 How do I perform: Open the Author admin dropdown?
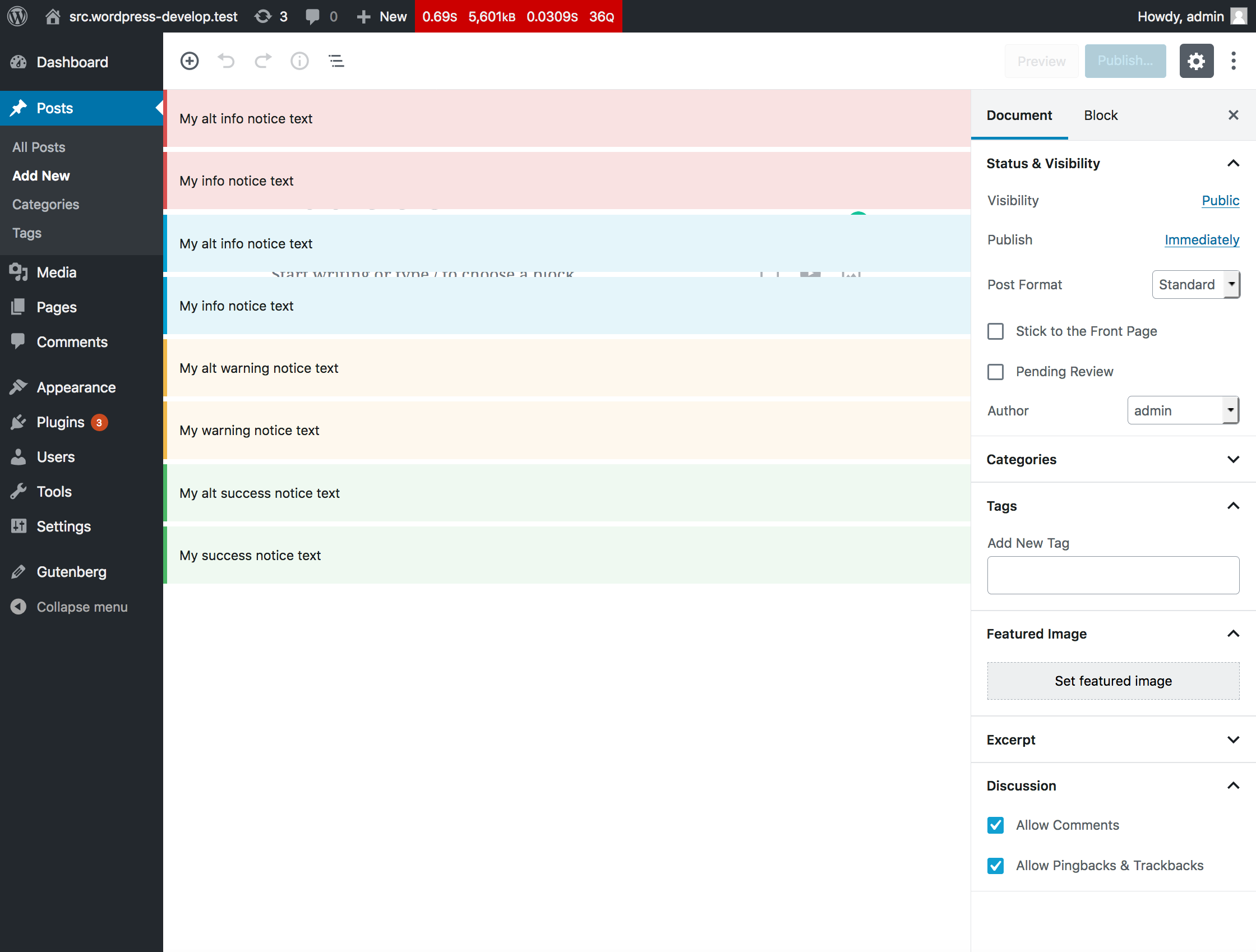coord(1183,410)
